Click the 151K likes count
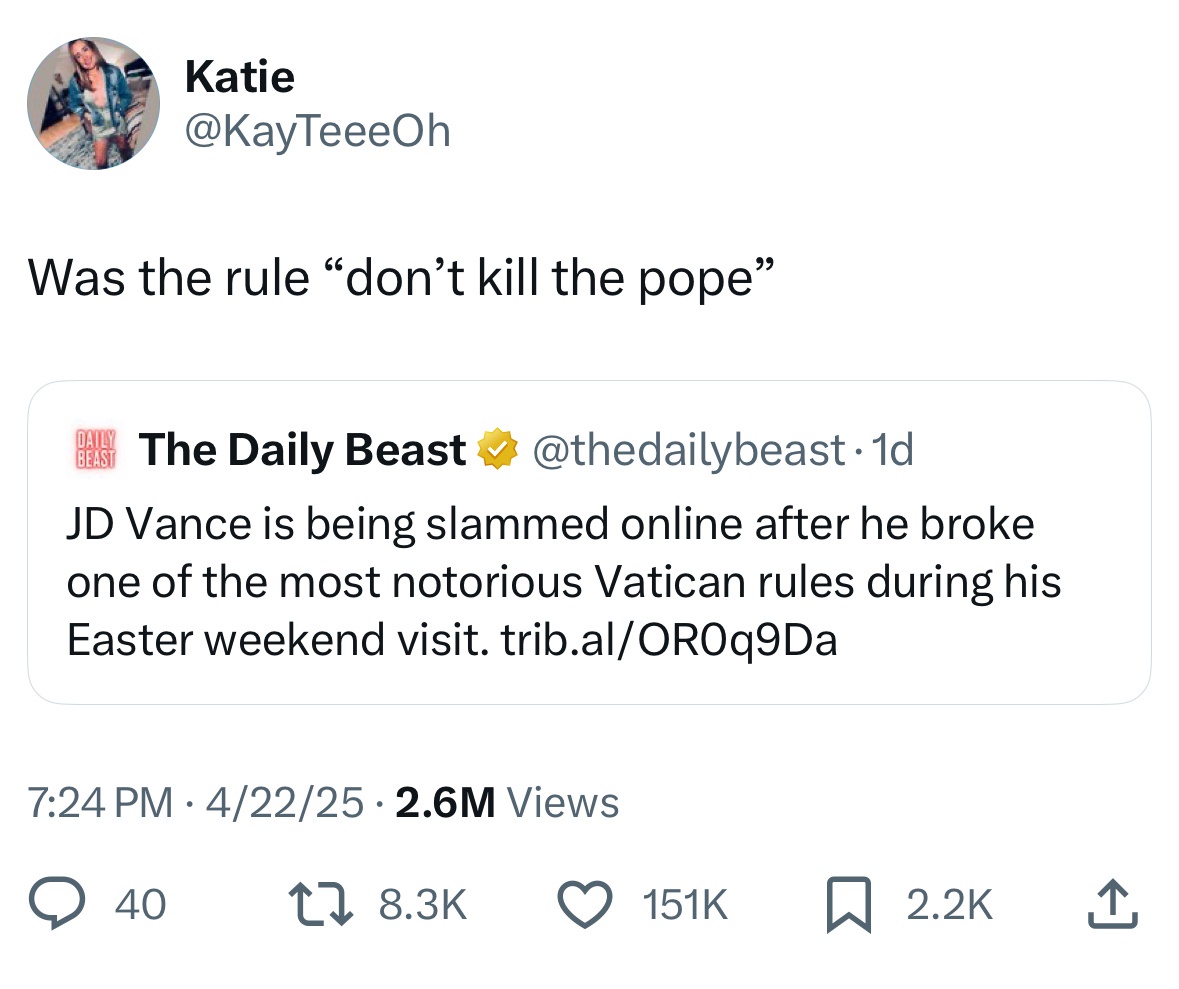 click(684, 905)
